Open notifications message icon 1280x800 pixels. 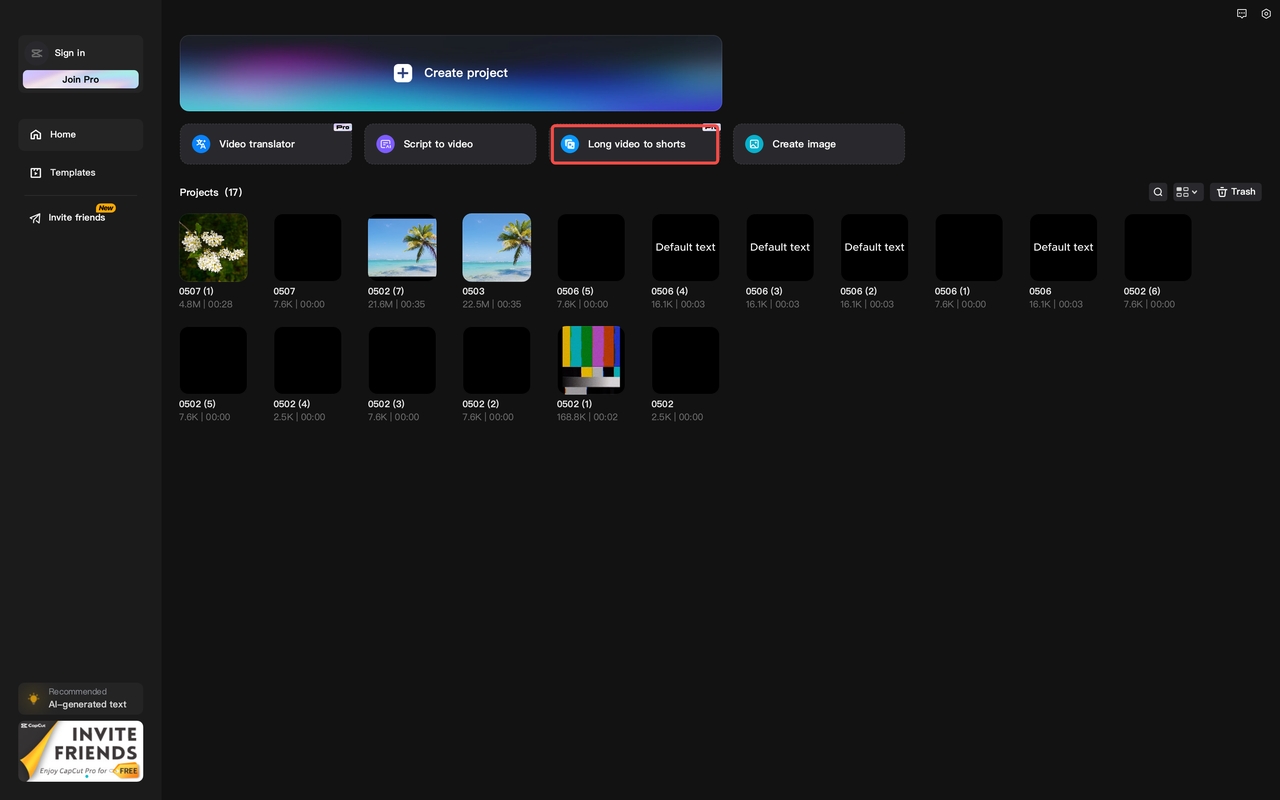point(1241,14)
